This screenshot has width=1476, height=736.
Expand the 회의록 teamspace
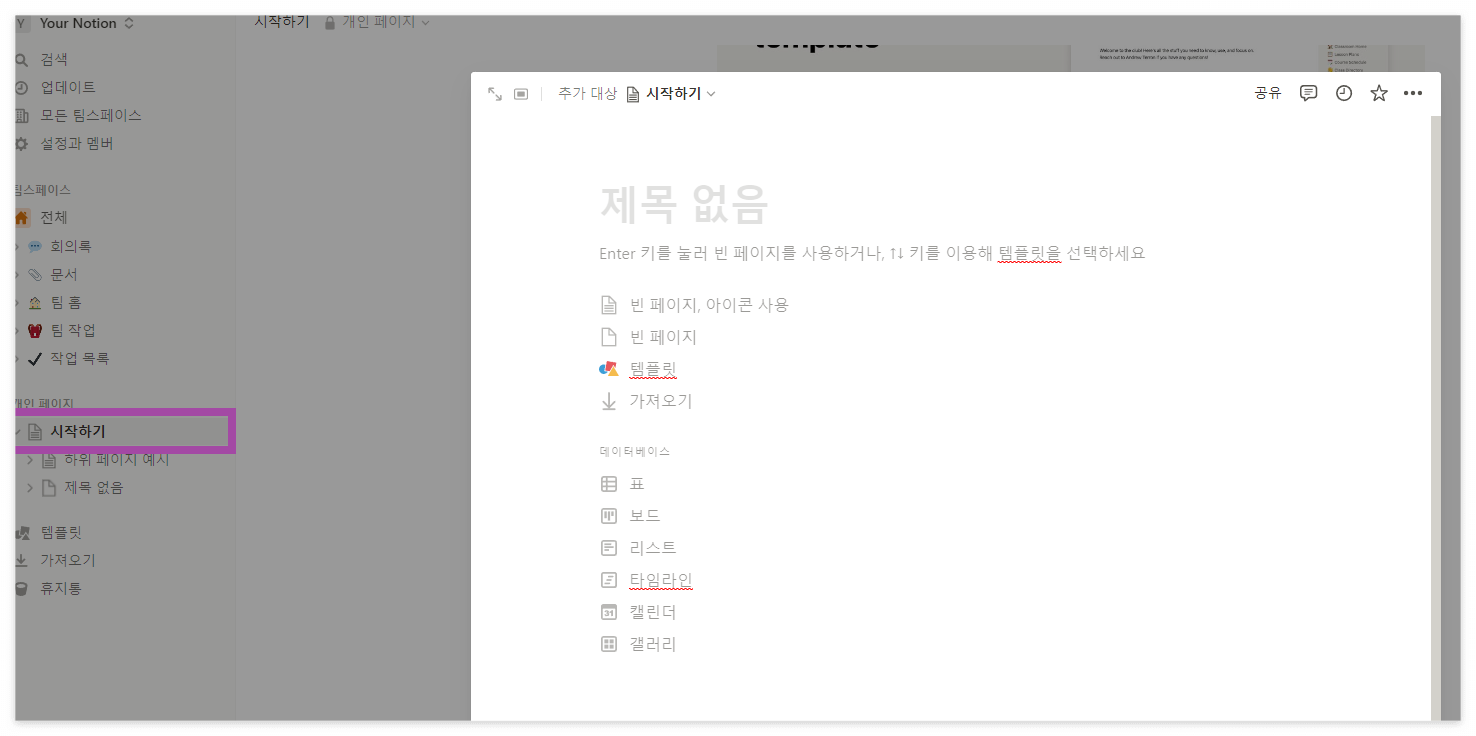17,245
